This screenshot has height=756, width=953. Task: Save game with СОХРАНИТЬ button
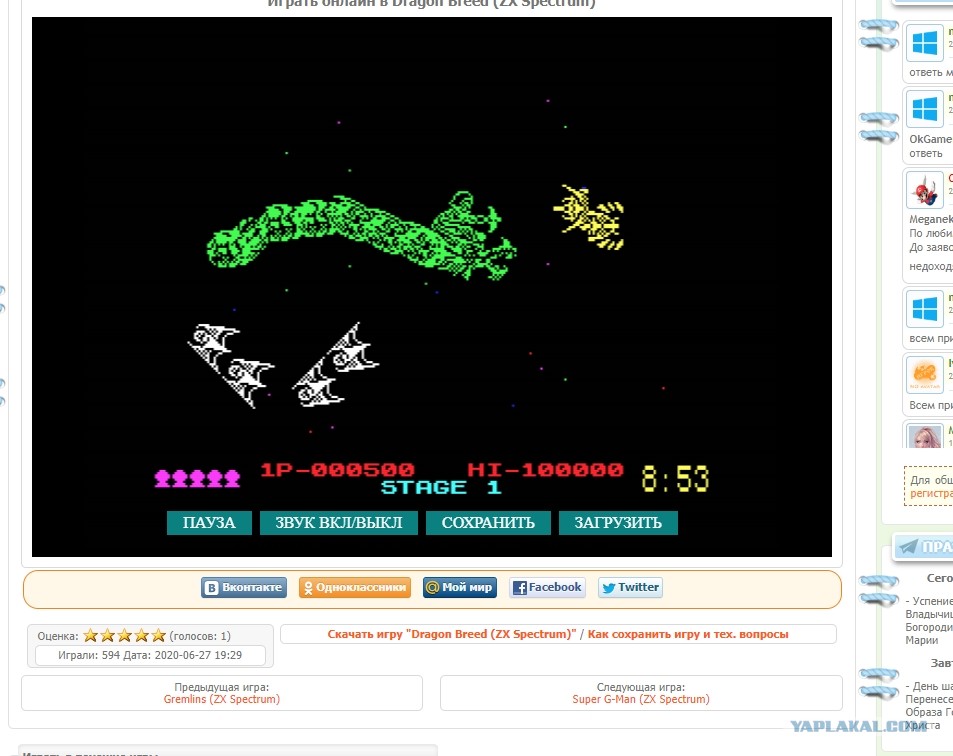pyautogui.click(x=488, y=523)
